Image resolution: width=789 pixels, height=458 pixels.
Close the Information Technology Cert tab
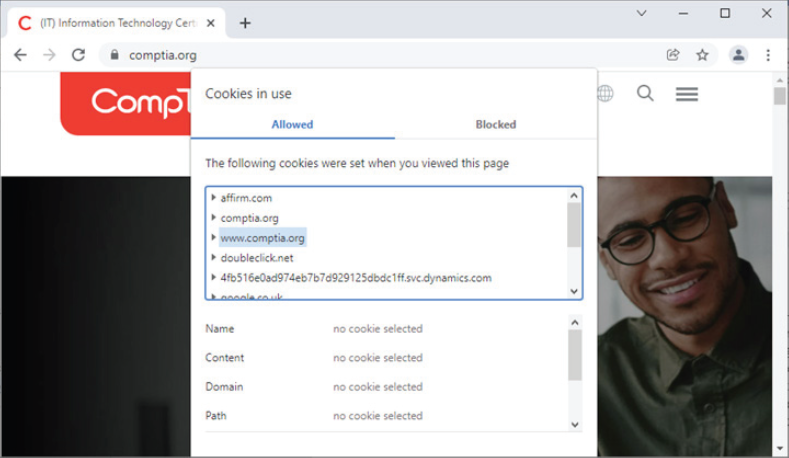point(211,23)
